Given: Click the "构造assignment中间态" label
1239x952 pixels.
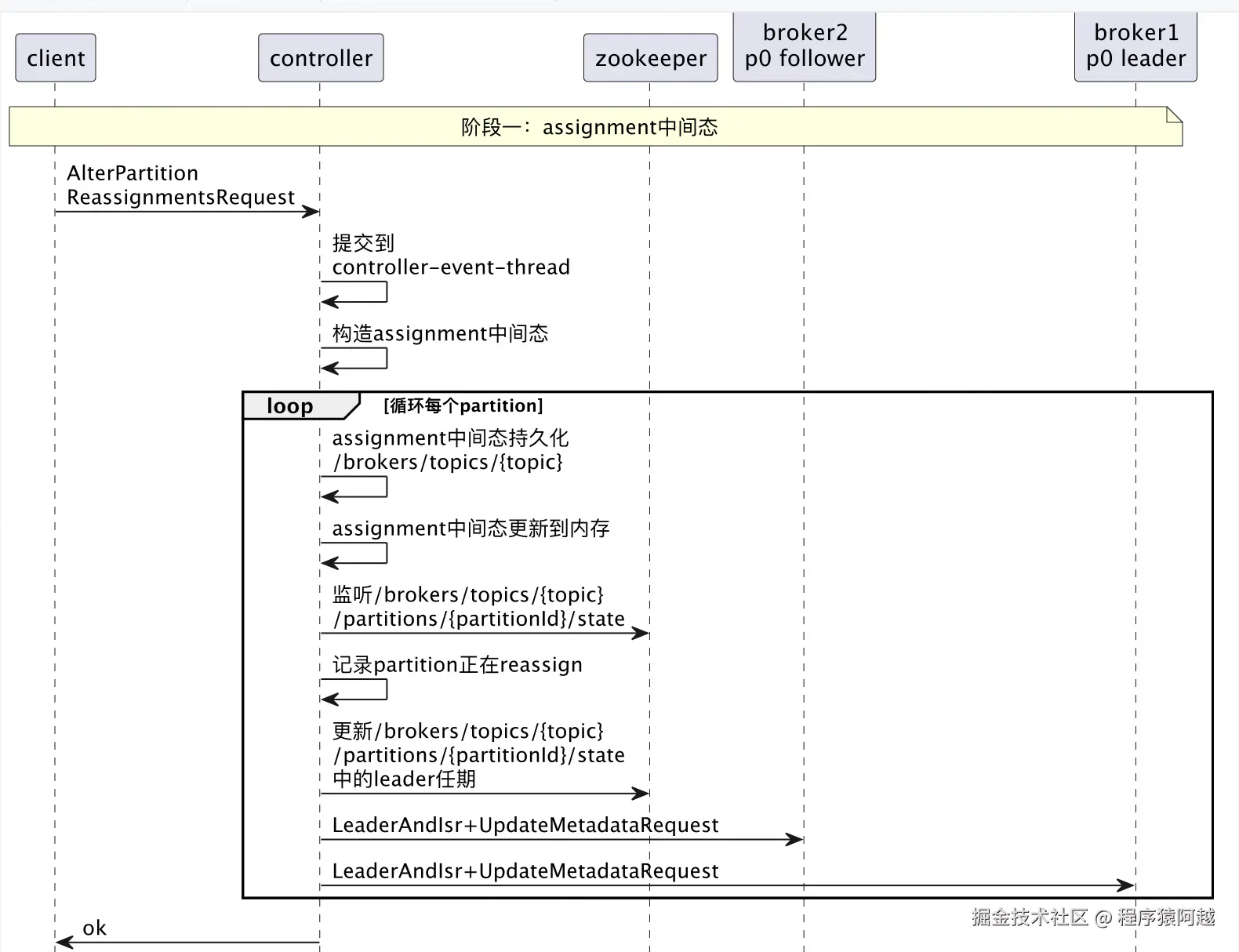Looking at the screenshot, I should click(440, 333).
